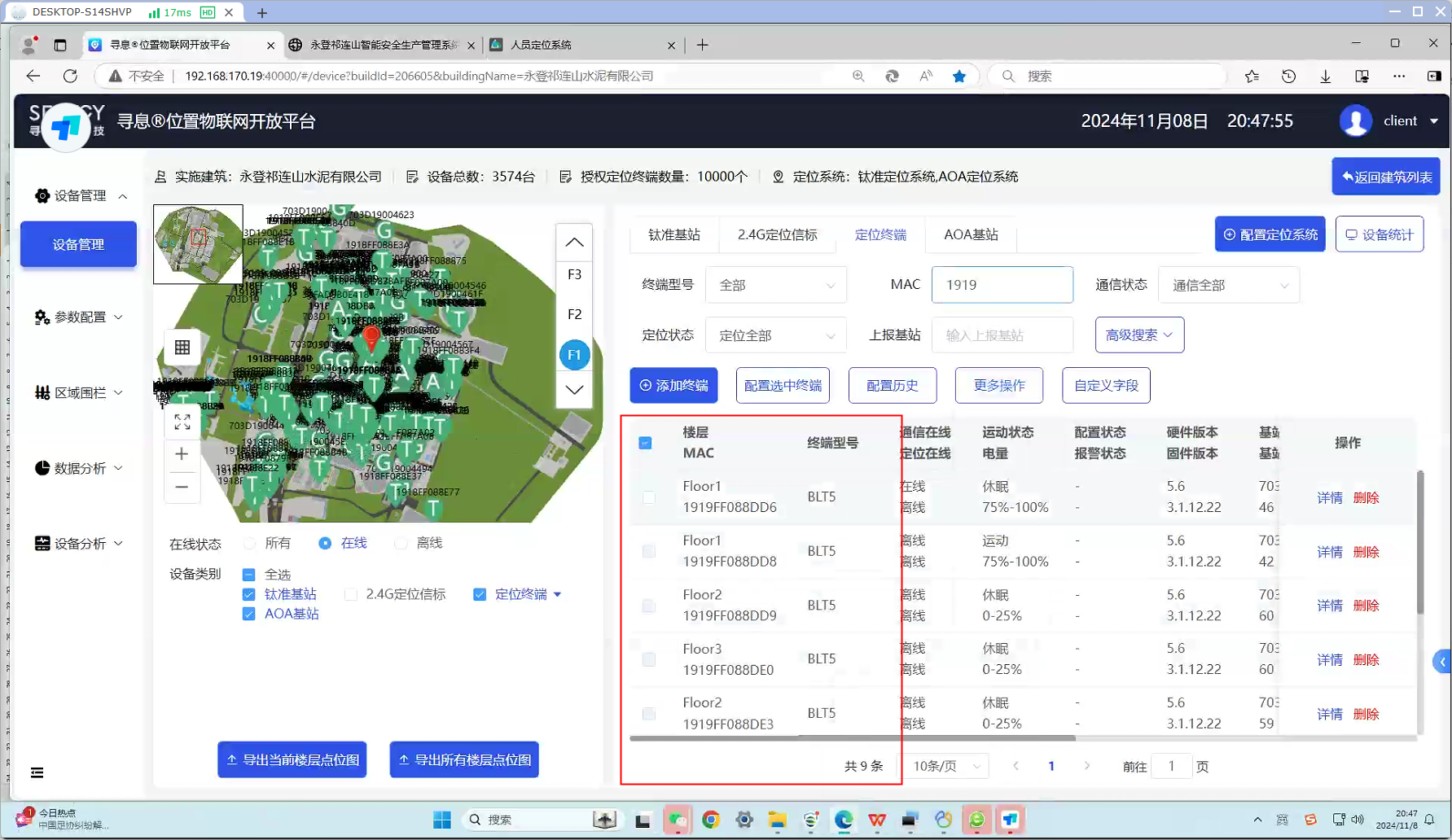Open WPS Office from the taskbar
Screen dimensions: 1452x840
tap(877, 820)
